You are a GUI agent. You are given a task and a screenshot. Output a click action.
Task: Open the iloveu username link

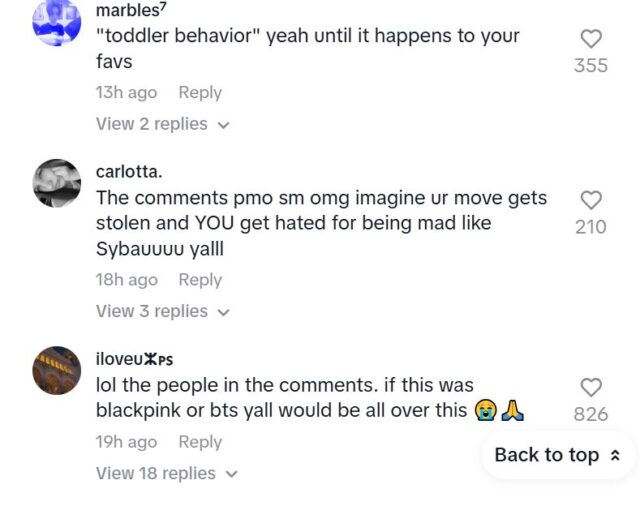tap(134, 359)
